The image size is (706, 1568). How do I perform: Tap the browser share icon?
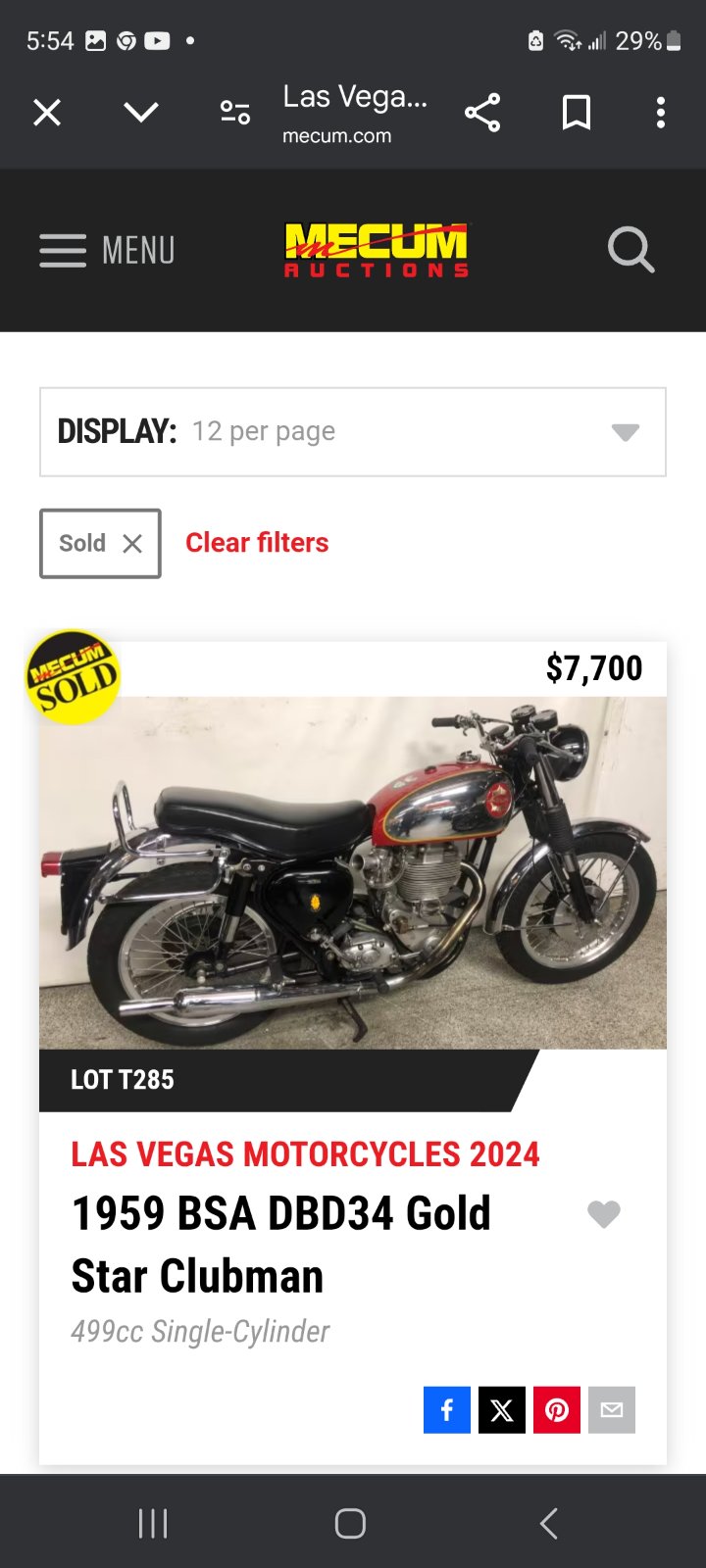pyautogui.click(x=482, y=113)
